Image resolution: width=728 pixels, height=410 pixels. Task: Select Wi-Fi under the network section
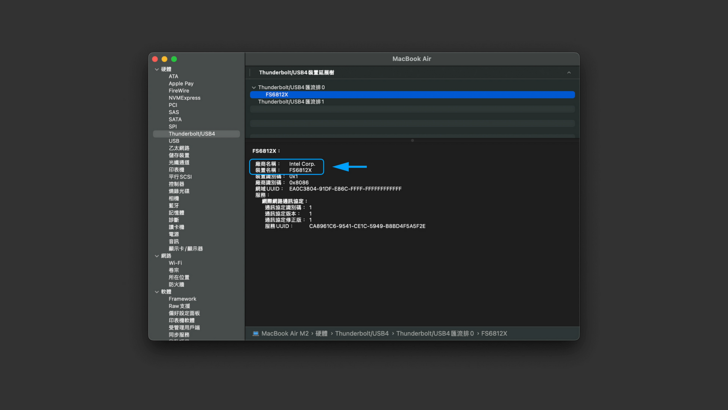coord(175,263)
